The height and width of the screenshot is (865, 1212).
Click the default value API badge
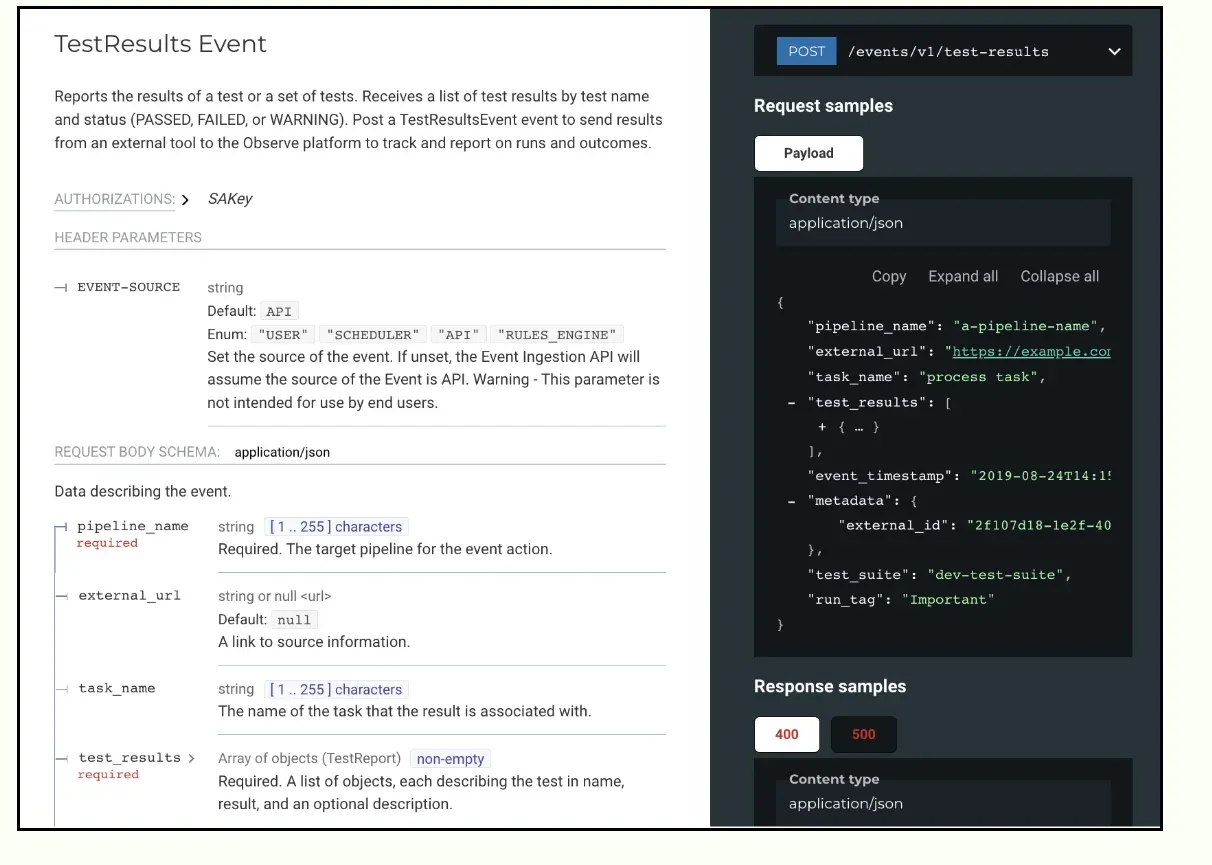279,311
